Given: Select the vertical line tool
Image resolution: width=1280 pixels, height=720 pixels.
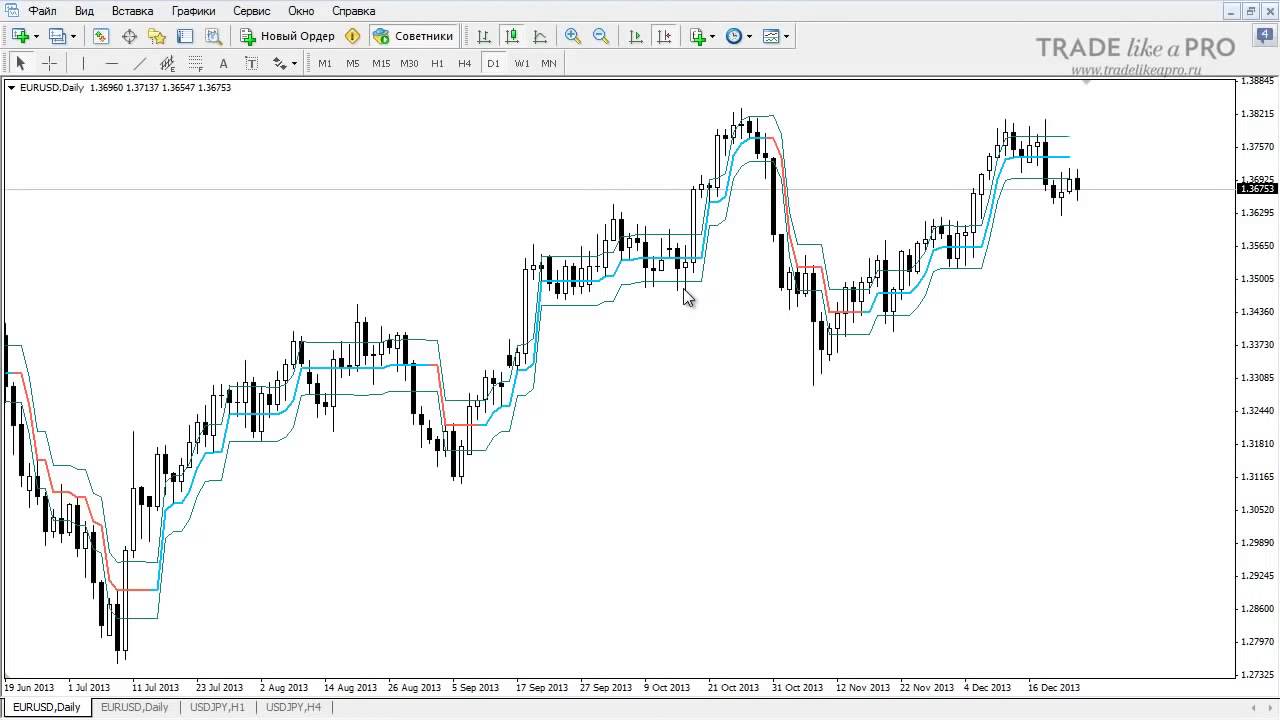Looking at the screenshot, I should [x=84, y=63].
